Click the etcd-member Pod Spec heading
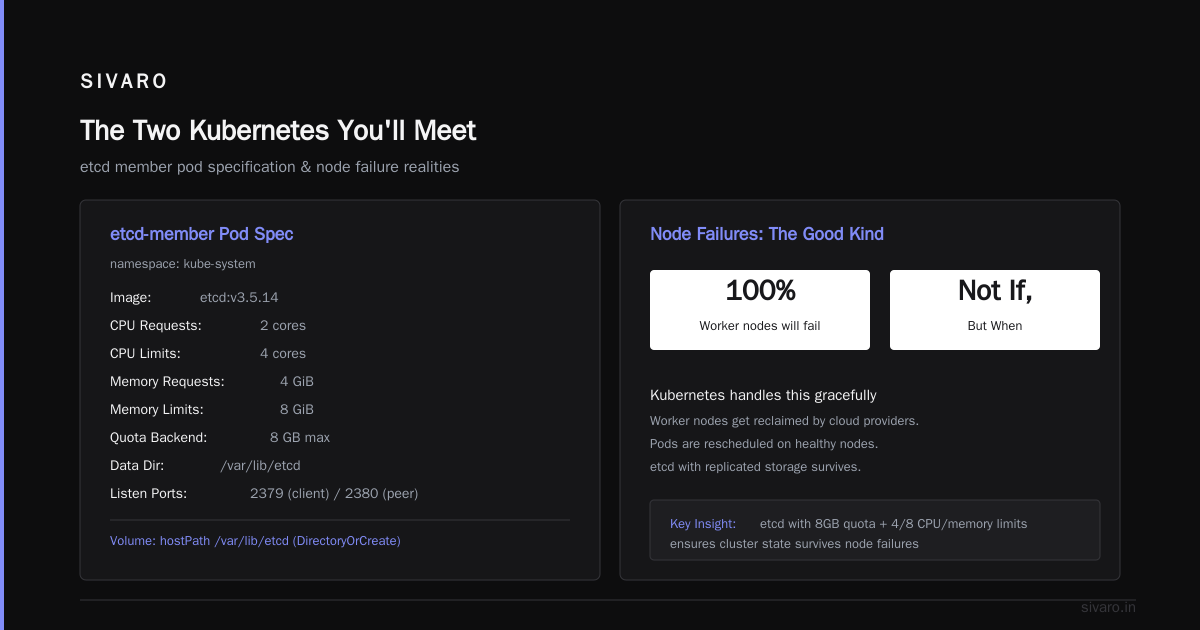The height and width of the screenshot is (630, 1200). [x=201, y=234]
